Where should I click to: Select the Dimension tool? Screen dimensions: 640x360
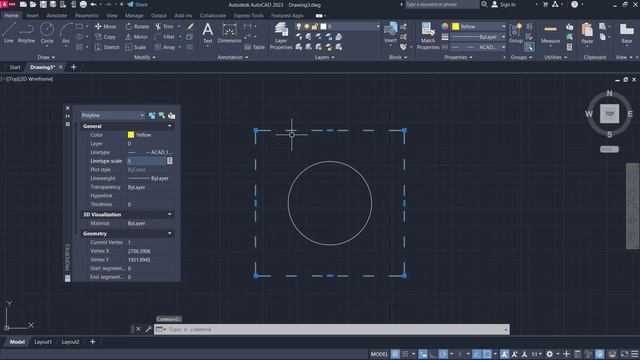[229, 33]
